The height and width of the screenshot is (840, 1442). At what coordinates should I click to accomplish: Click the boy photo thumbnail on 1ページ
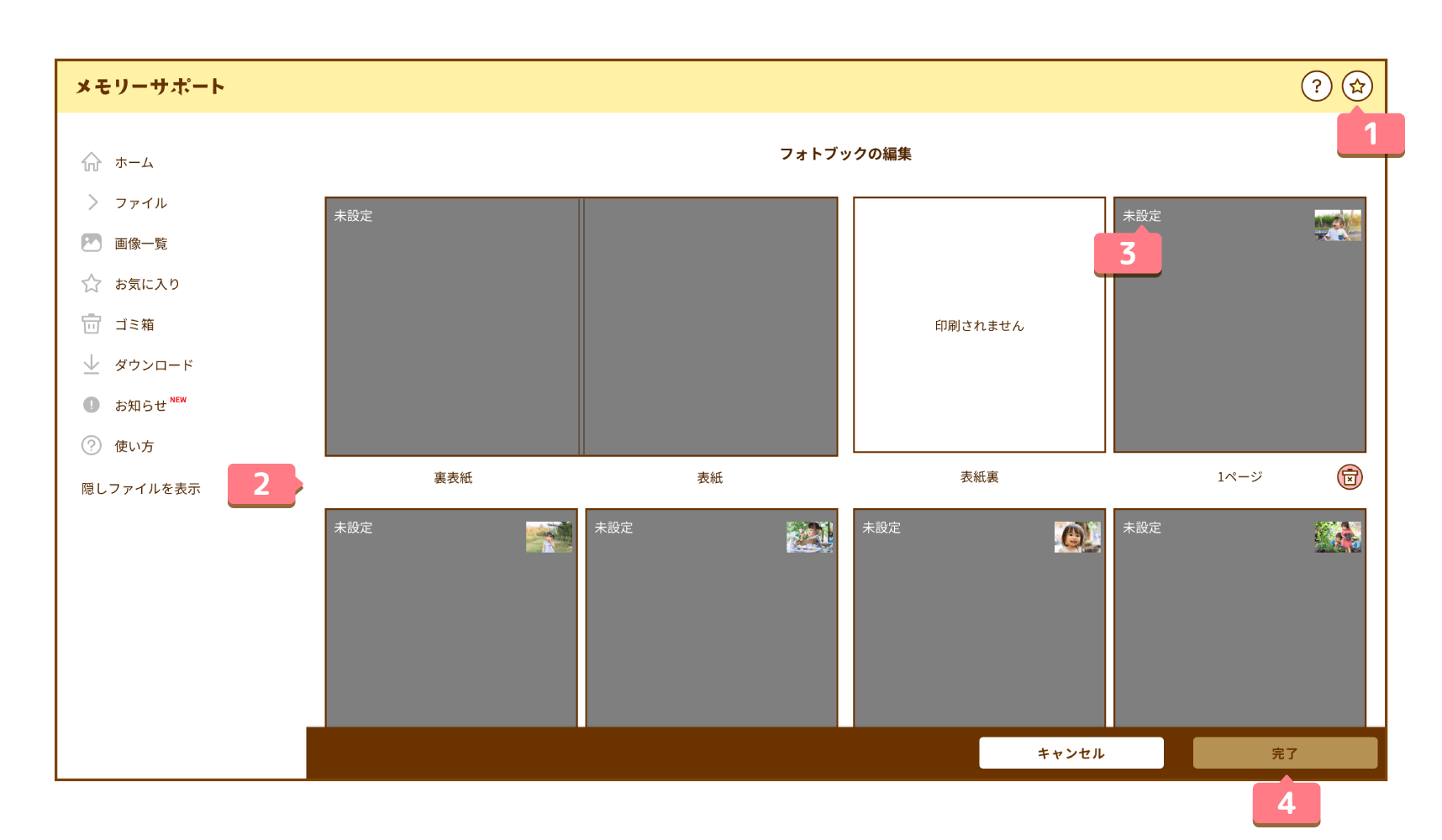(x=1338, y=225)
